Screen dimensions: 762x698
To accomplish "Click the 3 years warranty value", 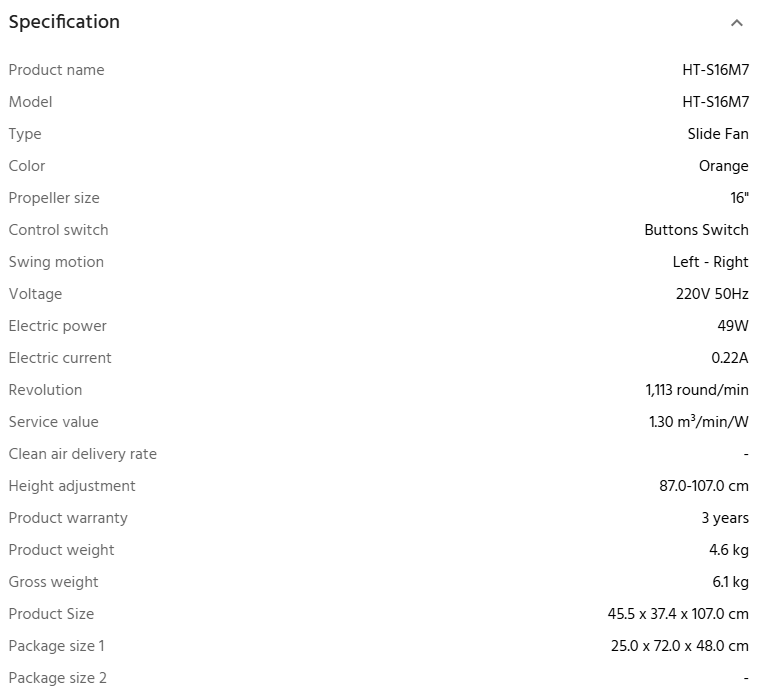I will point(725,518).
